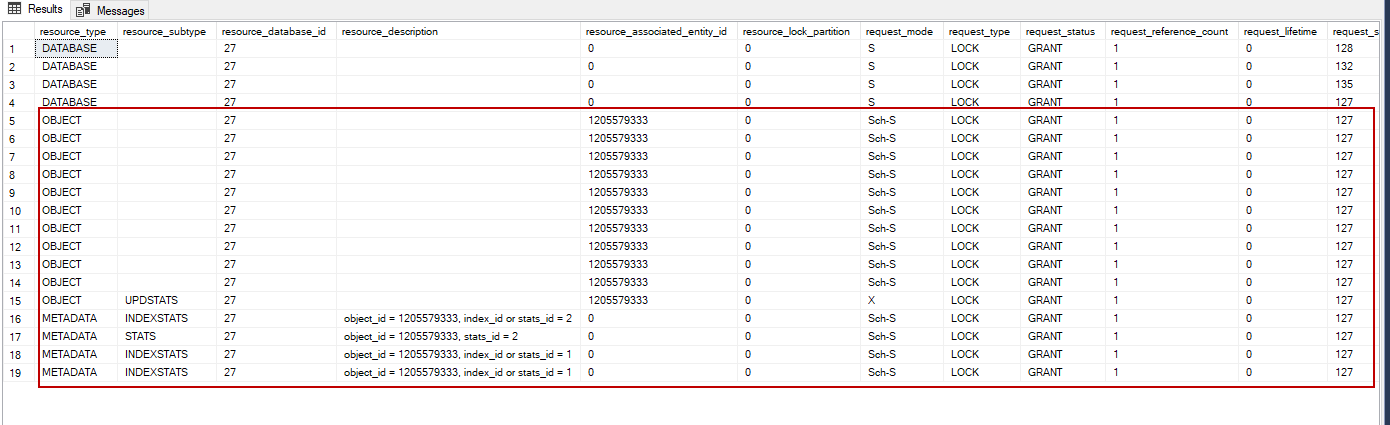Click the X request_mode cell
Image resolution: width=1390 pixels, height=425 pixels.
[x=873, y=300]
